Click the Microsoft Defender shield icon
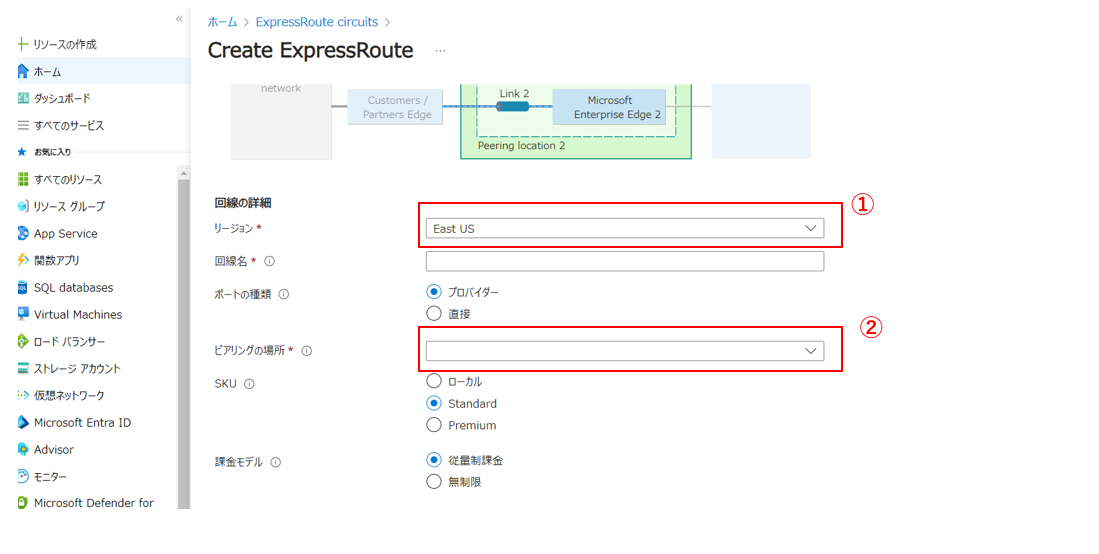 click(23, 503)
